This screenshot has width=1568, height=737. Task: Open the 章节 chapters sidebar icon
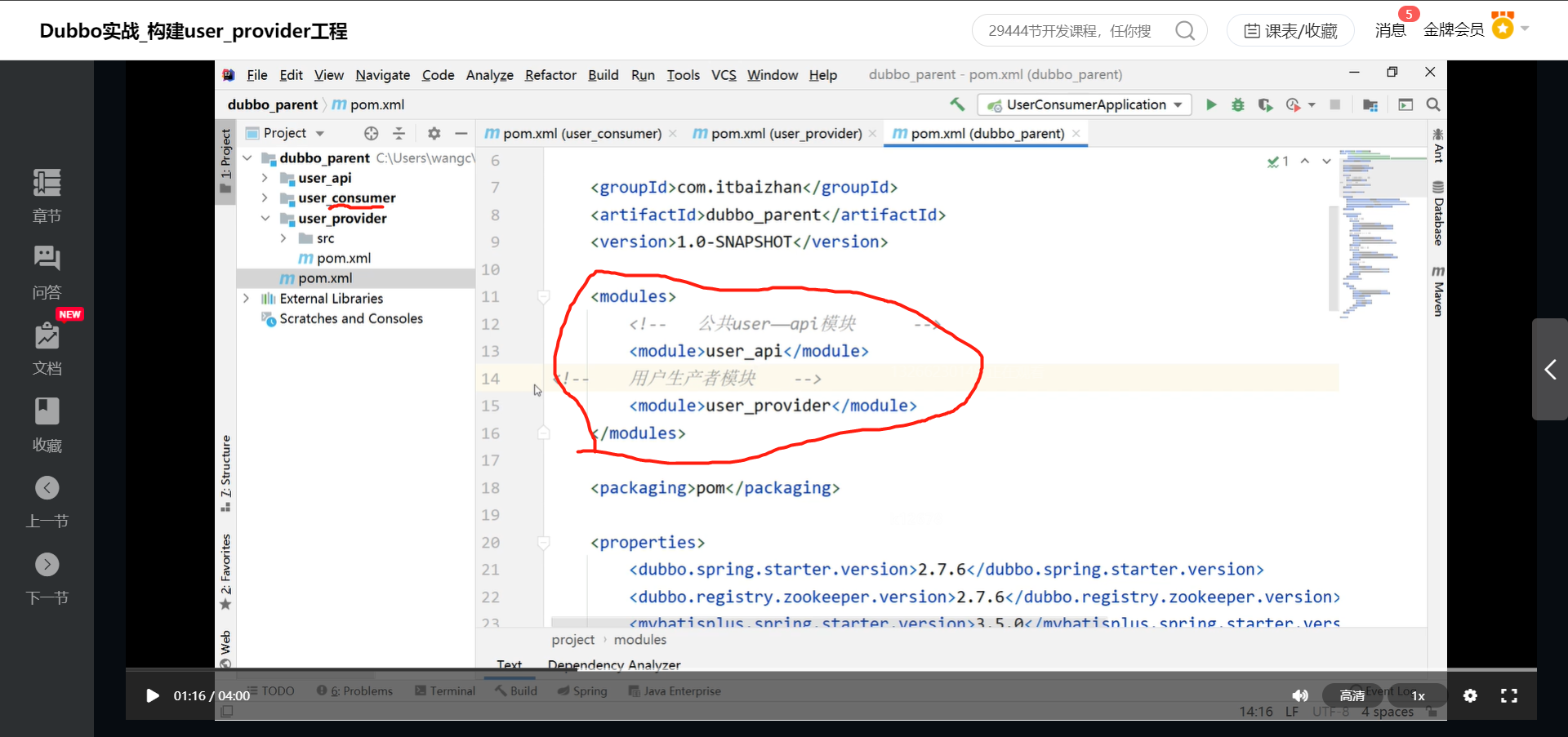click(x=47, y=196)
